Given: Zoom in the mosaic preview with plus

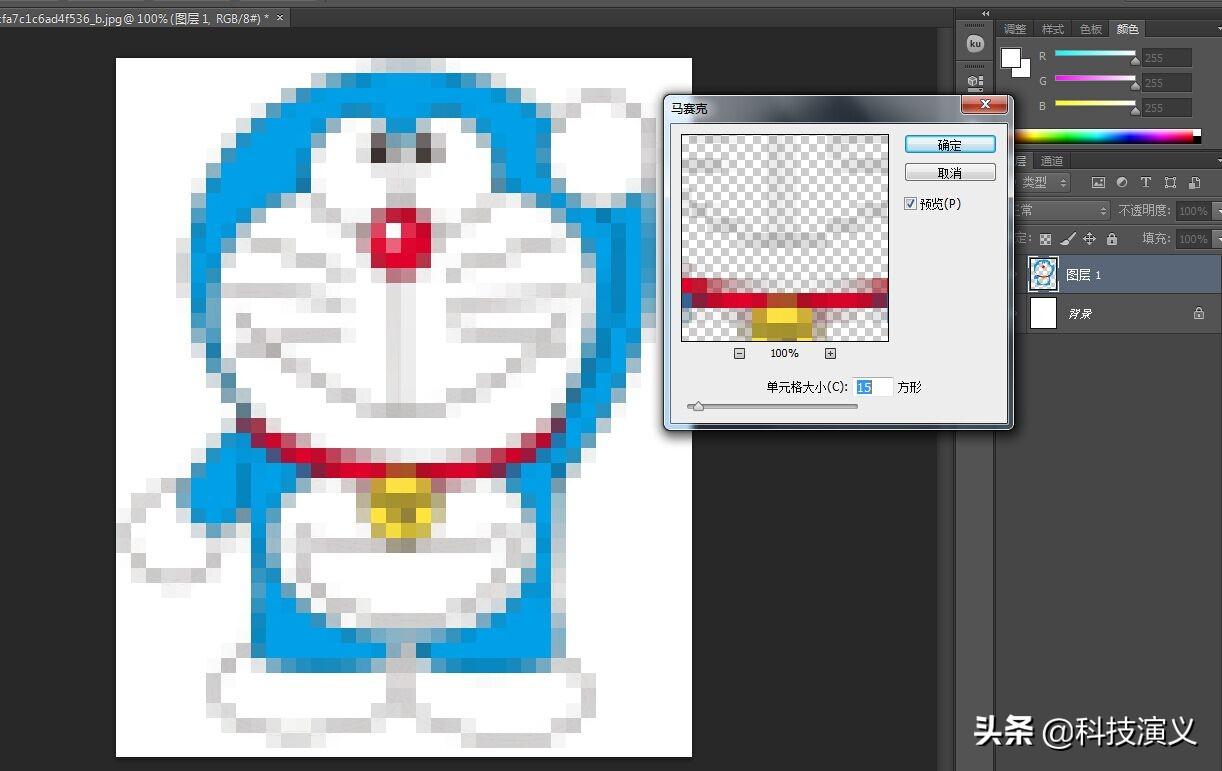Looking at the screenshot, I should point(830,353).
